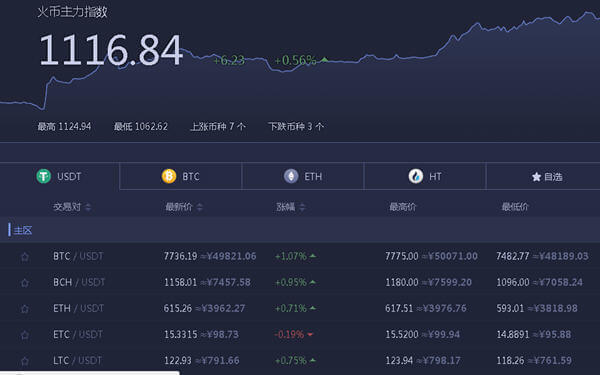The height and width of the screenshot is (375, 600).
Task: Click the Tether USDT coin icon
Action: 44,176
